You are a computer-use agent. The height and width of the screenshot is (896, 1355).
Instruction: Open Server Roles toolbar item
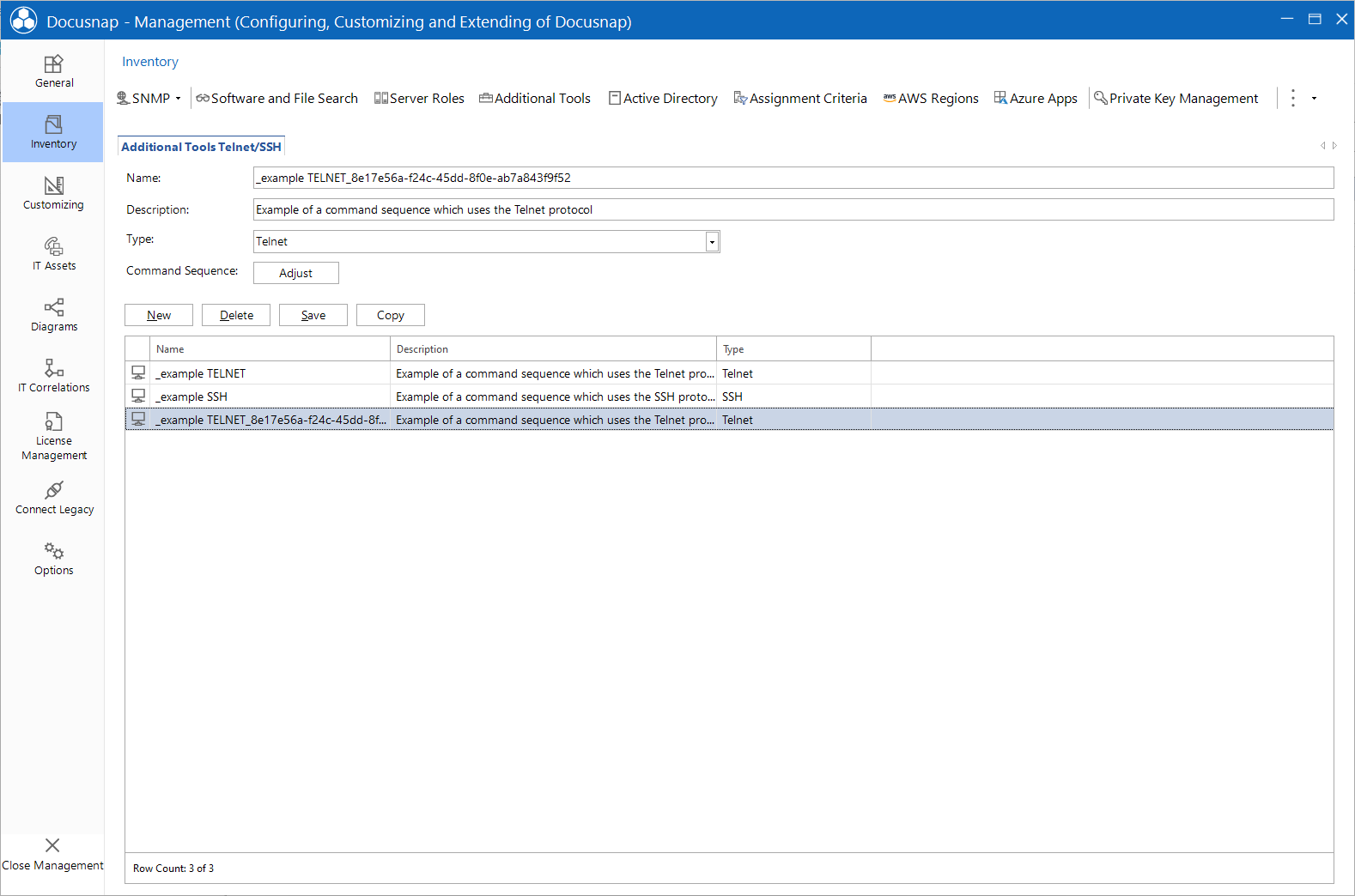tap(419, 99)
